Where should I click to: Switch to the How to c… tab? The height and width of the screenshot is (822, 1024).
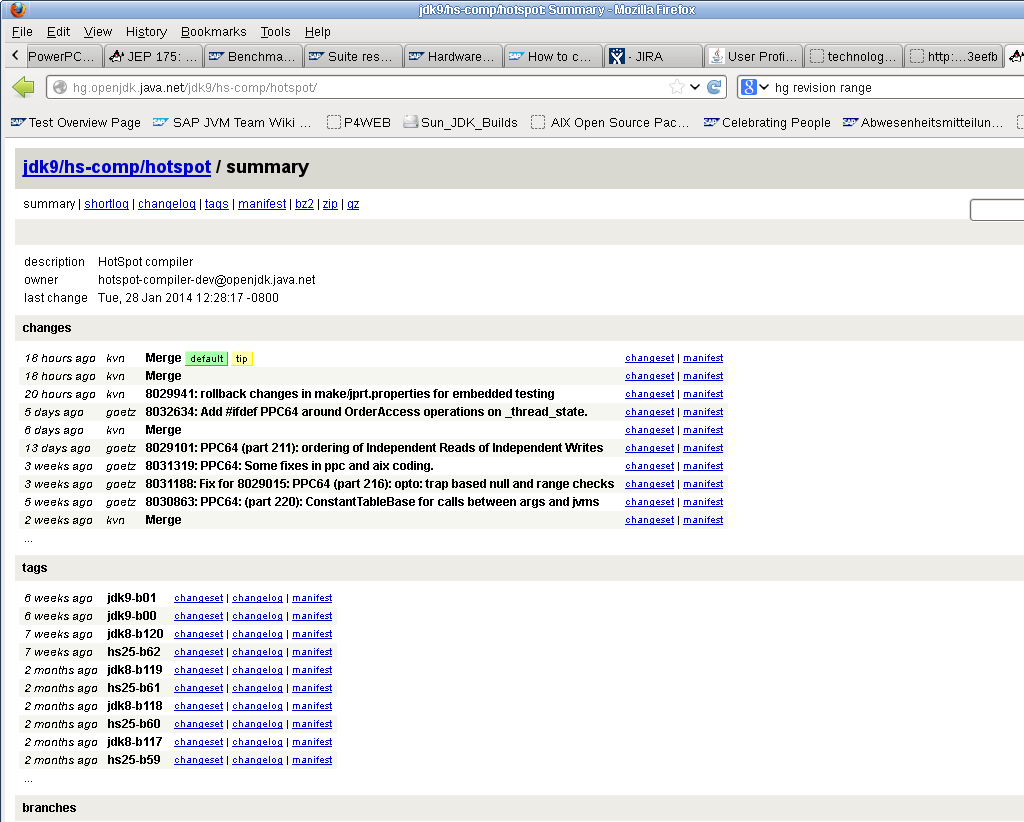tap(553, 57)
